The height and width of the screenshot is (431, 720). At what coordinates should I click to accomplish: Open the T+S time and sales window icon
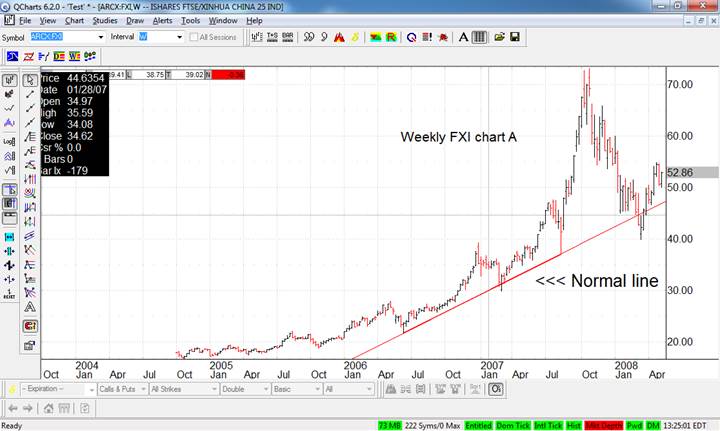272,37
